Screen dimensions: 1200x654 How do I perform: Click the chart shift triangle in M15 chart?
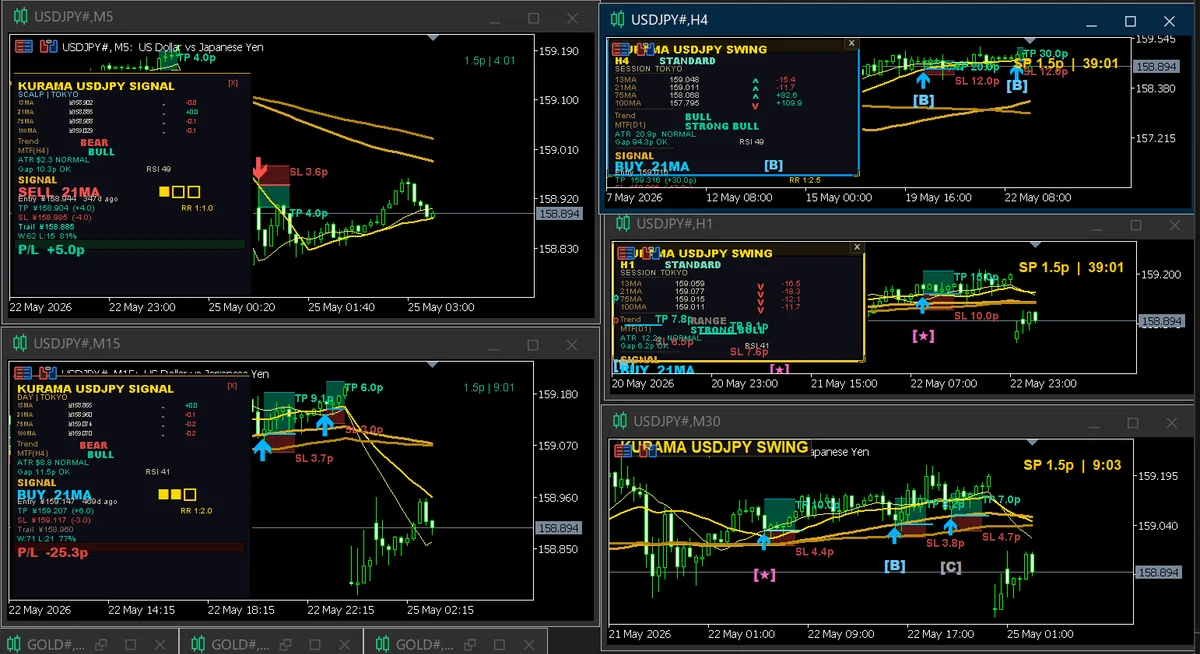click(432, 367)
